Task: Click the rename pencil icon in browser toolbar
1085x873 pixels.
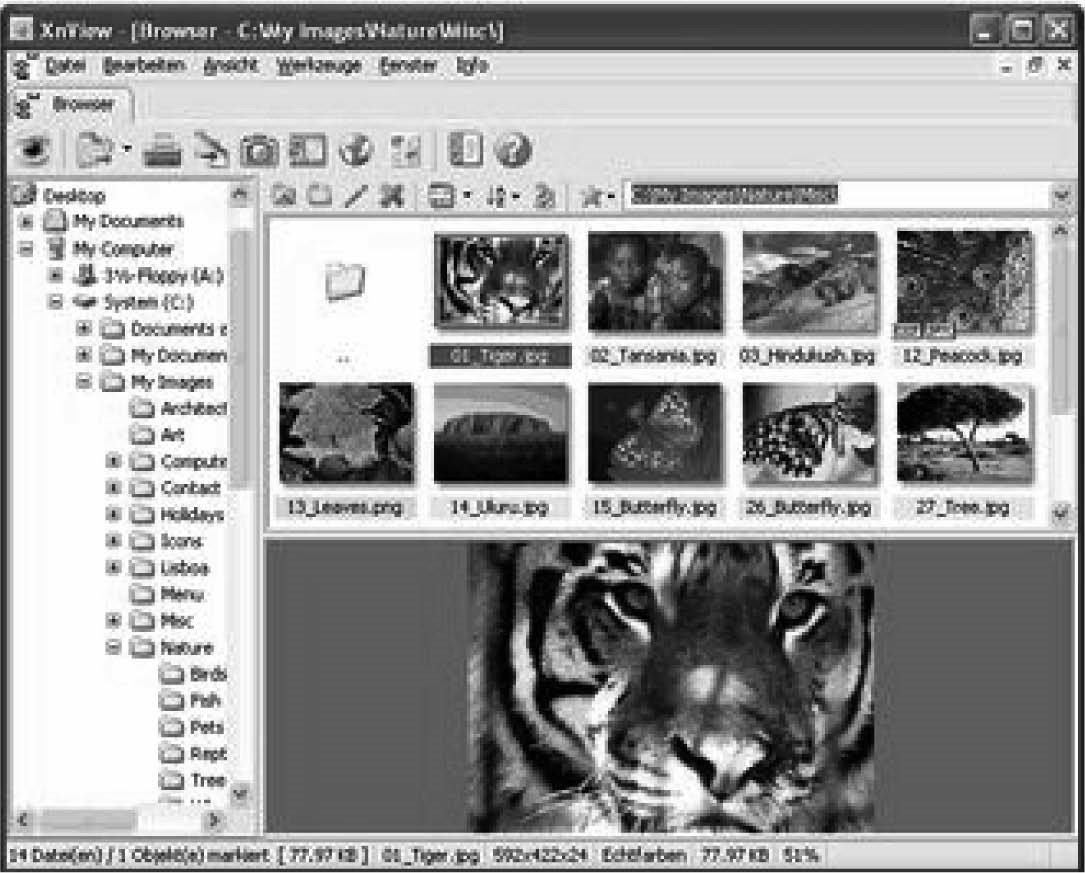Action: [x=356, y=196]
